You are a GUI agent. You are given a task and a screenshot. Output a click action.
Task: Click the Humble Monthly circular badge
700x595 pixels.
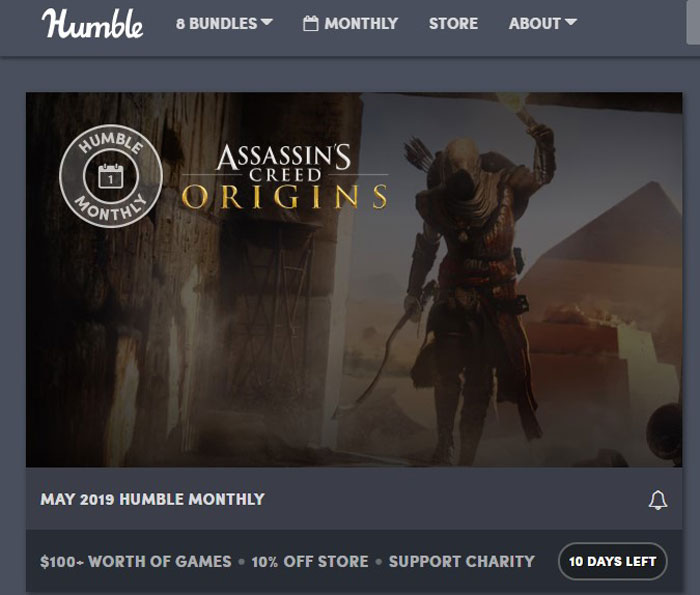(111, 176)
